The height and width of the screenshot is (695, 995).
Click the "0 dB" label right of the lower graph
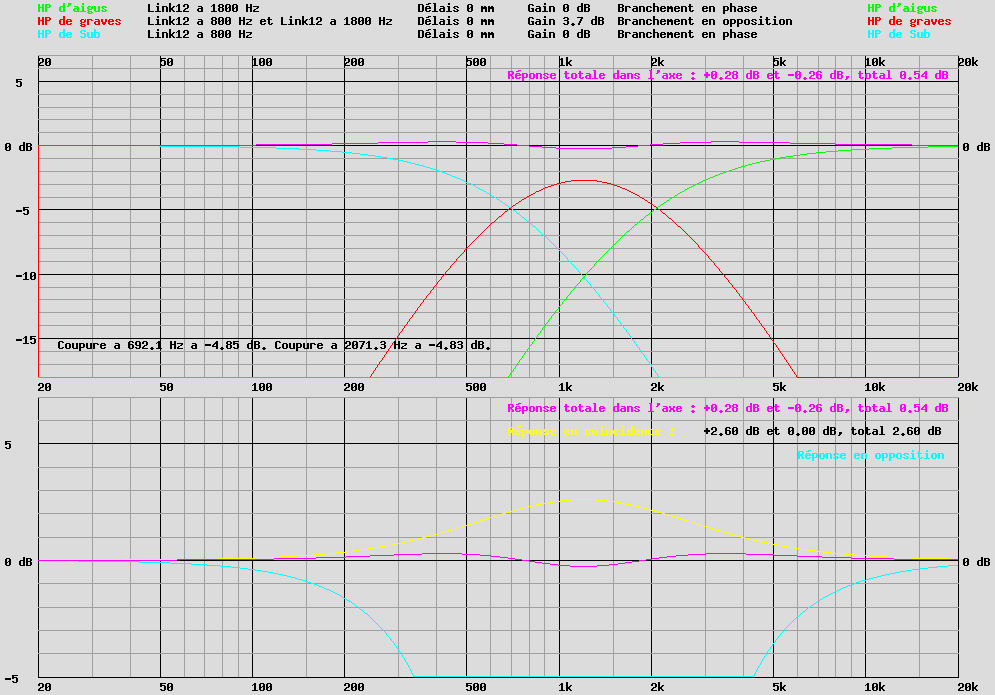pyautogui.click(x=976, y=562)
